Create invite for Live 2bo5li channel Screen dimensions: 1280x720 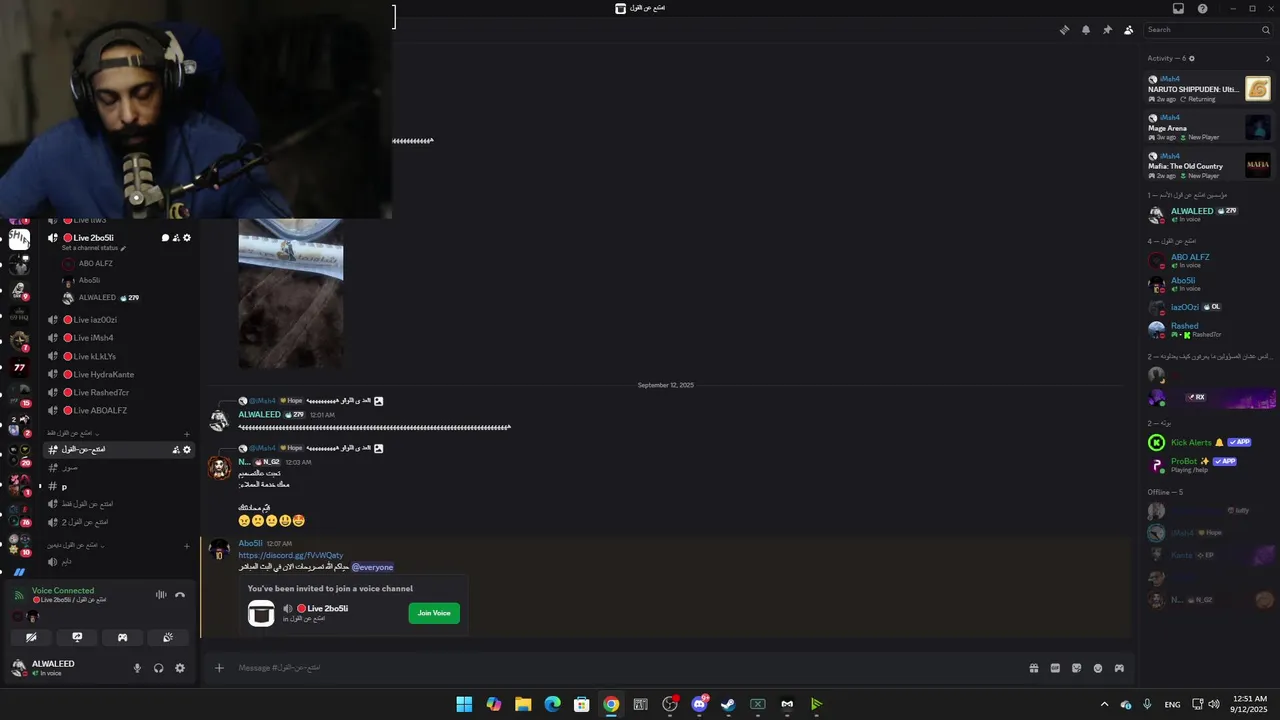(x=176, y=238)
